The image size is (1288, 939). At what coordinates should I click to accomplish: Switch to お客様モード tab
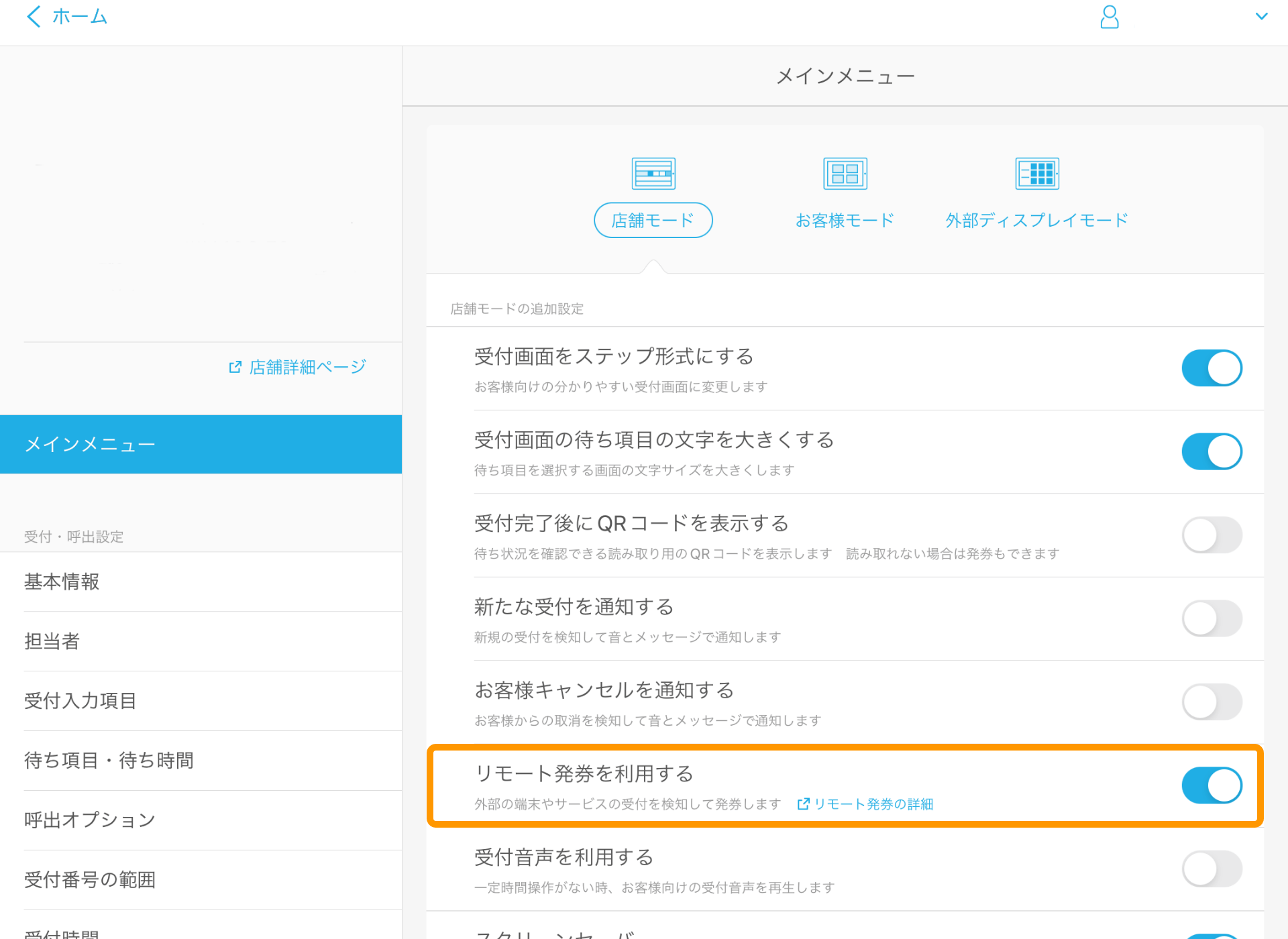point(845,220)
